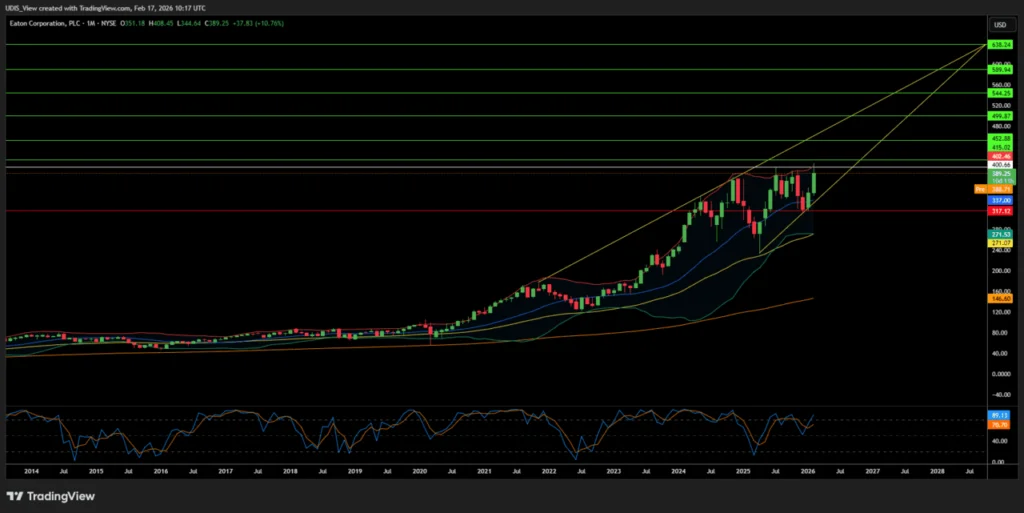Select the topmost green horizontal line at 638.24

point(496,45)
